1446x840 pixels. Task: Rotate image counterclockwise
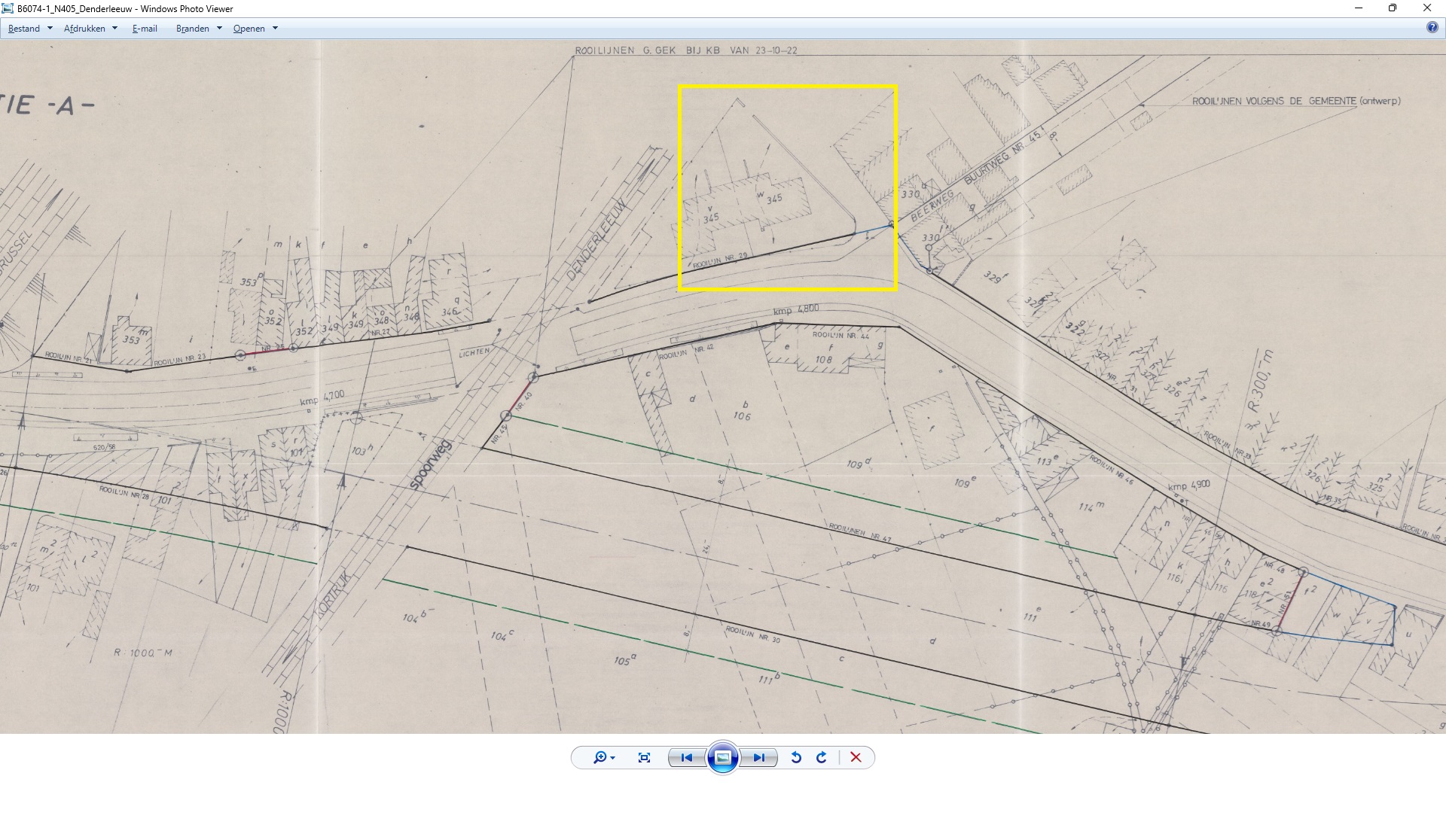point(796,757)
